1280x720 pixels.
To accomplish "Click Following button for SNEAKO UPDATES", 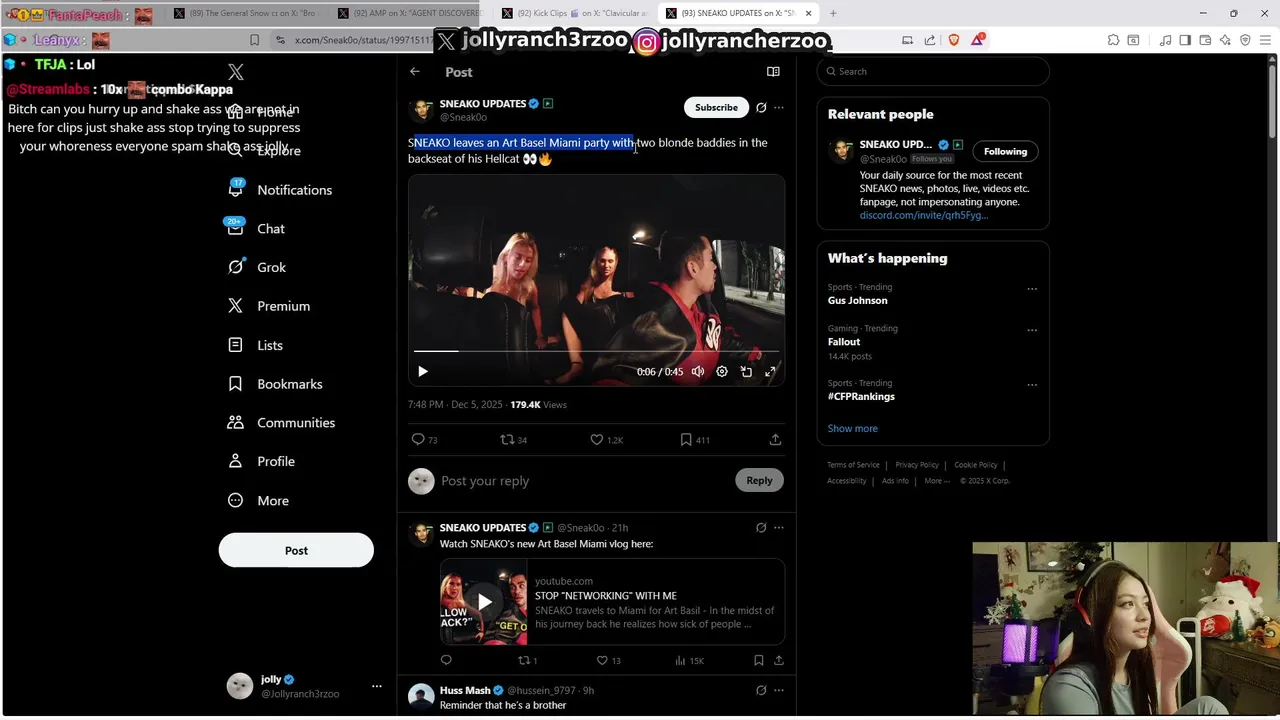I will click(1005, 152).
